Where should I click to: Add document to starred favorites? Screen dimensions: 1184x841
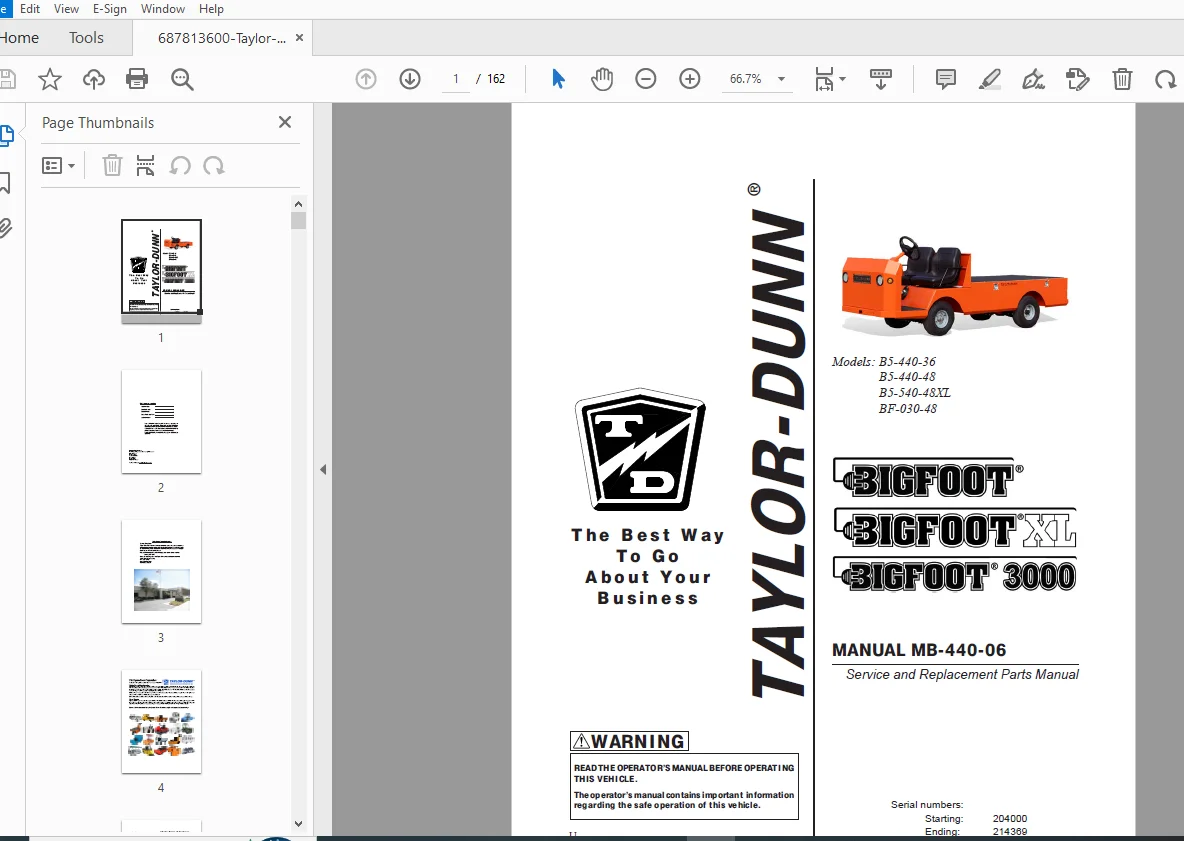50,79
